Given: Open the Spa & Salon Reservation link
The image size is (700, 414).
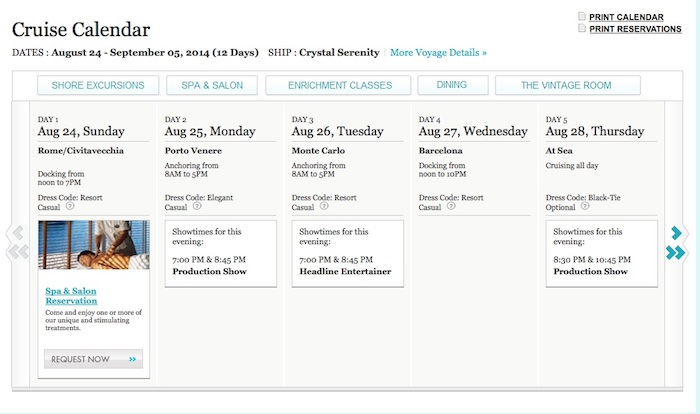Looking at the screenshot, I should coord(71,296).
